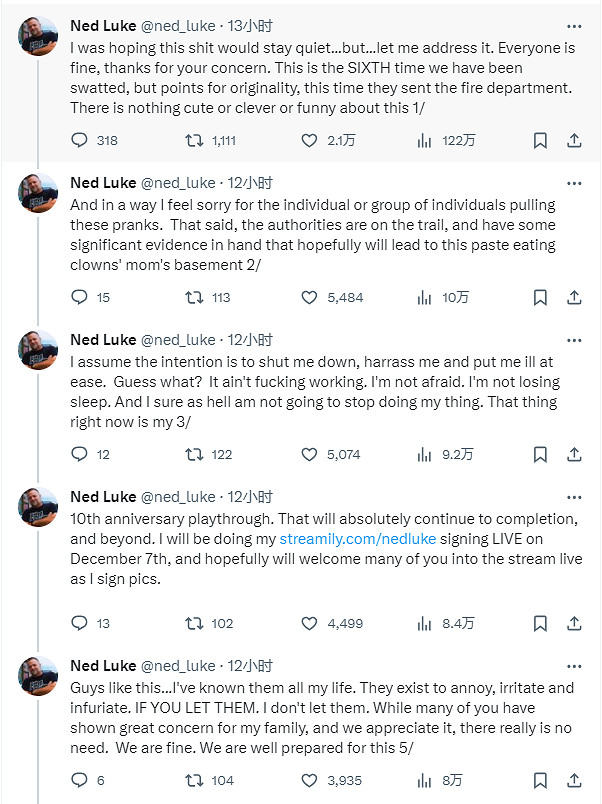Bookmark the first tweet in the thread
The height and width of the screenshot is (804, 602).
(x=540, y=141)
